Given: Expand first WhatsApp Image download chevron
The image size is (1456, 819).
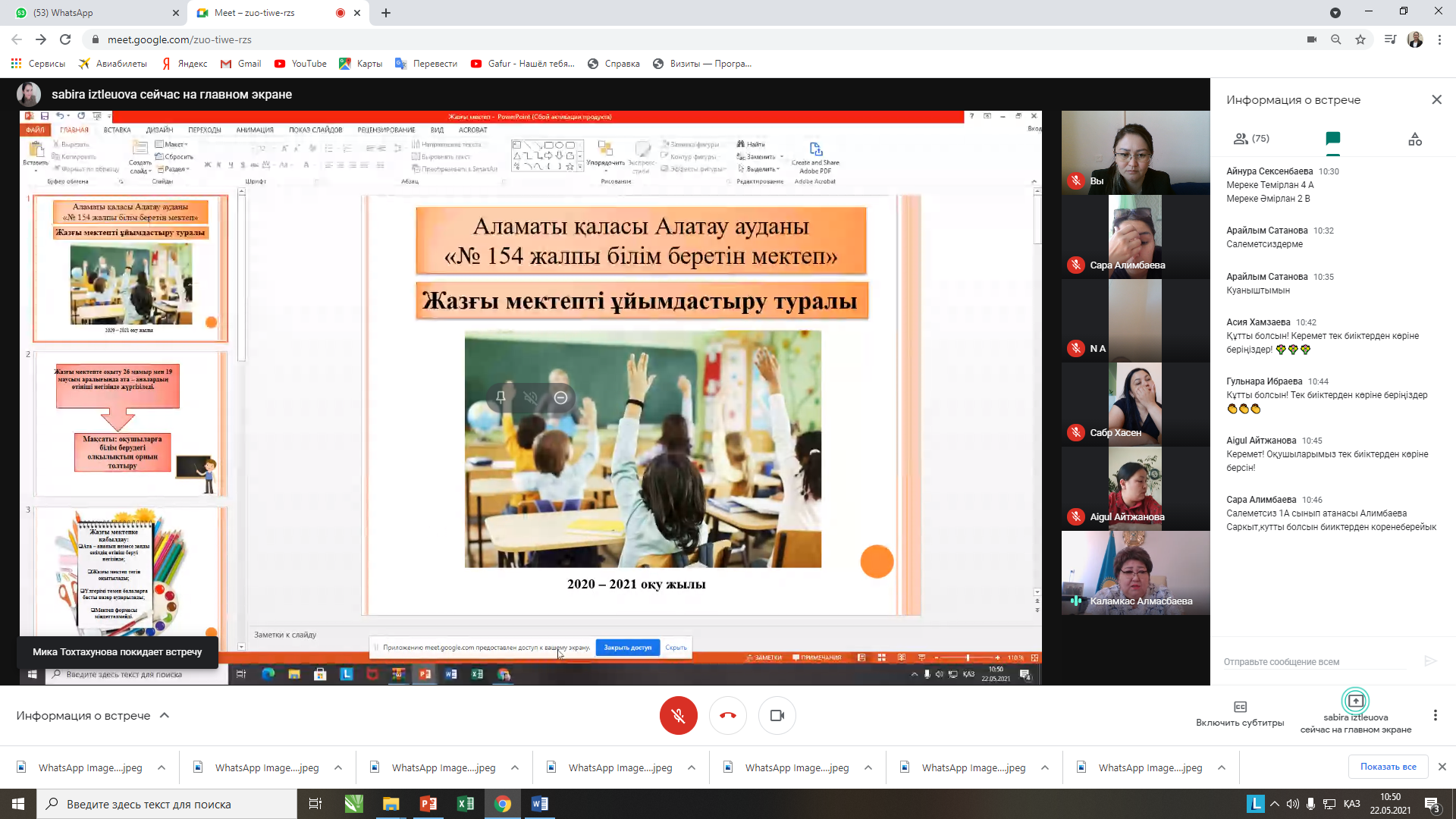Looking at the screenshot, I should coord(162,767).
